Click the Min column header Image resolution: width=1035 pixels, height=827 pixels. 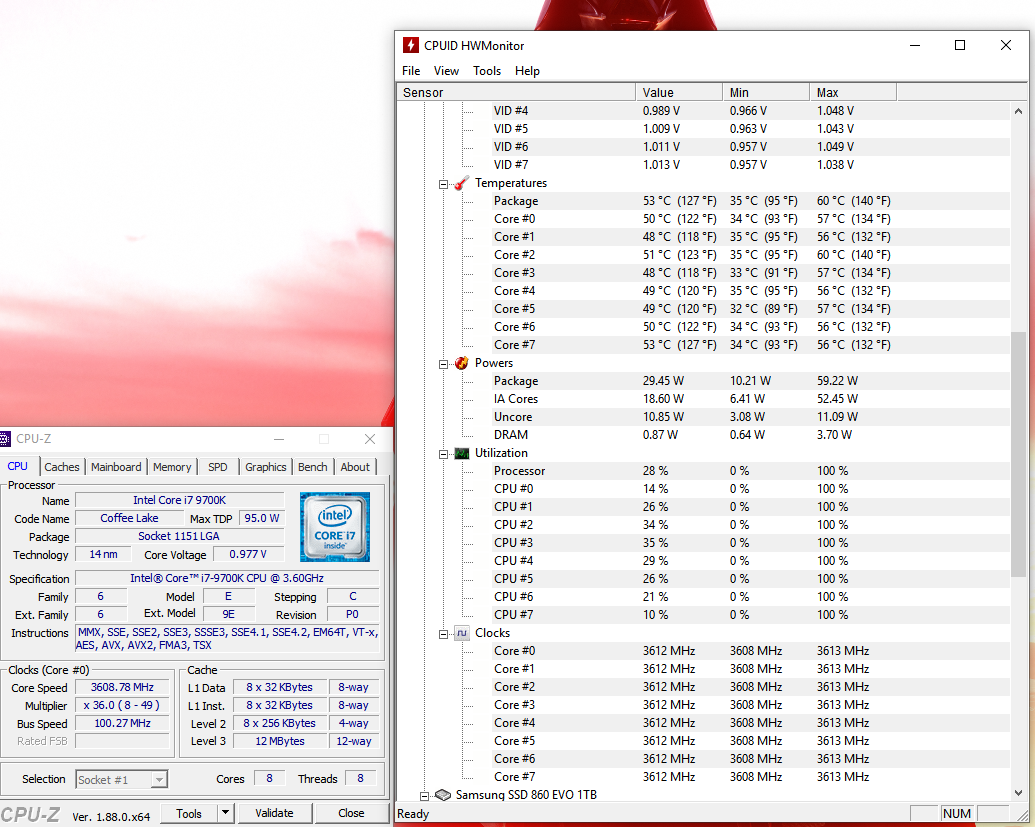point(766,92)
